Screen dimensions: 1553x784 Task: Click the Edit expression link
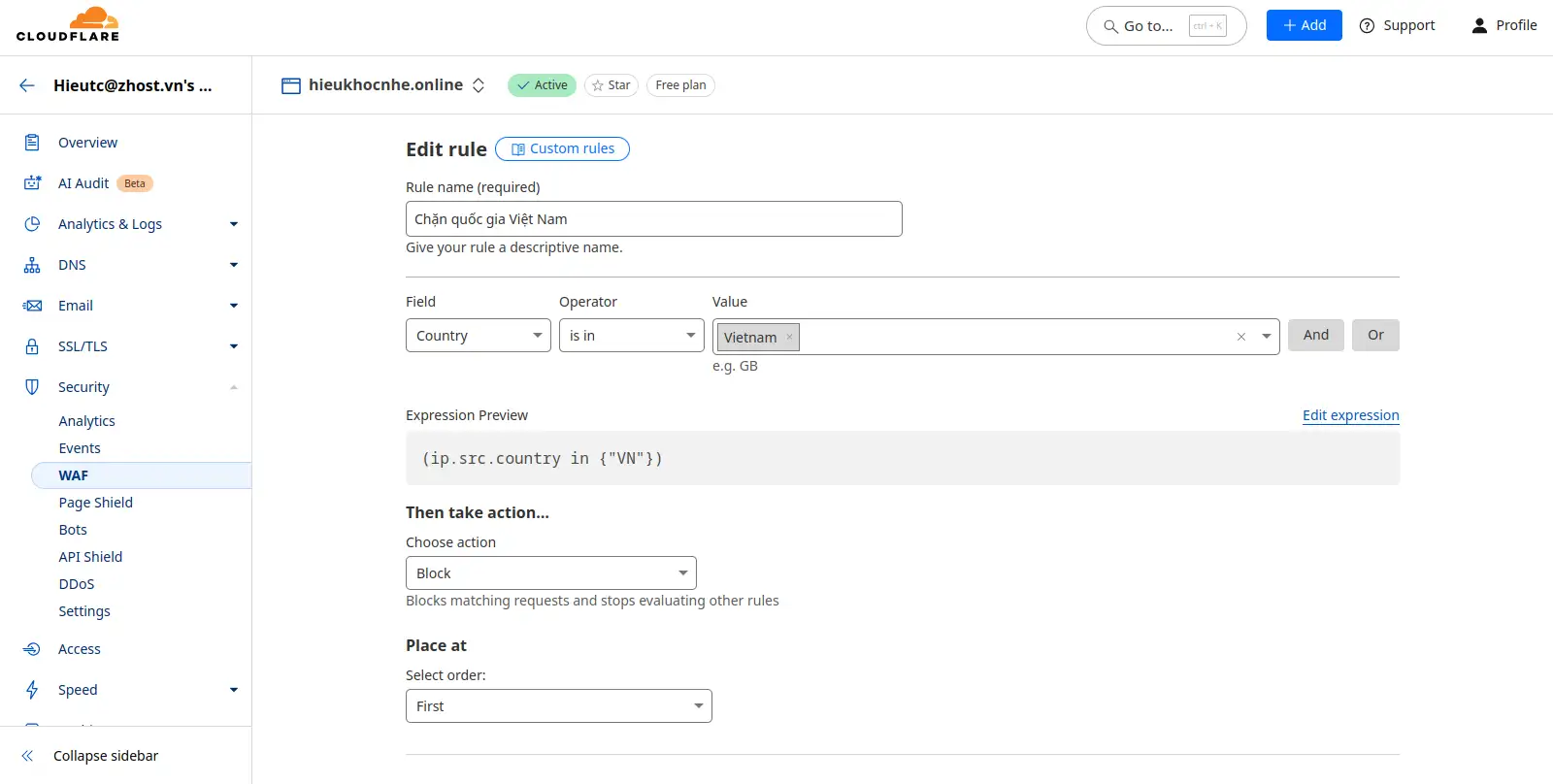click(x=1350, y=415)
